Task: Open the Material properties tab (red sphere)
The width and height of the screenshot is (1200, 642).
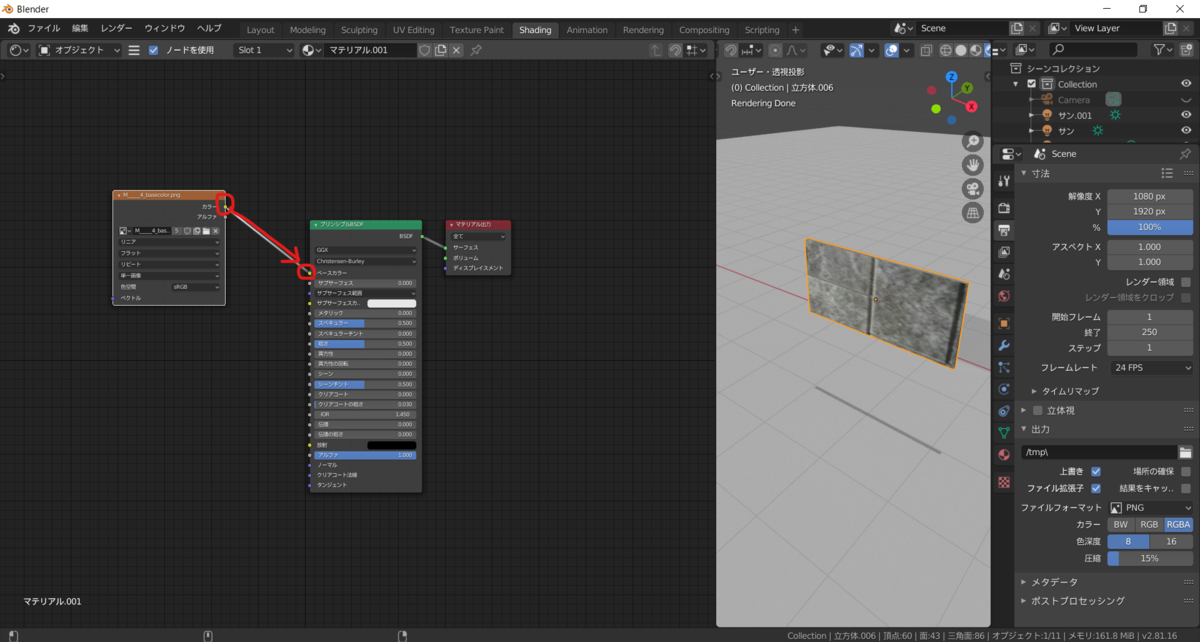Action: (1004, 455)
